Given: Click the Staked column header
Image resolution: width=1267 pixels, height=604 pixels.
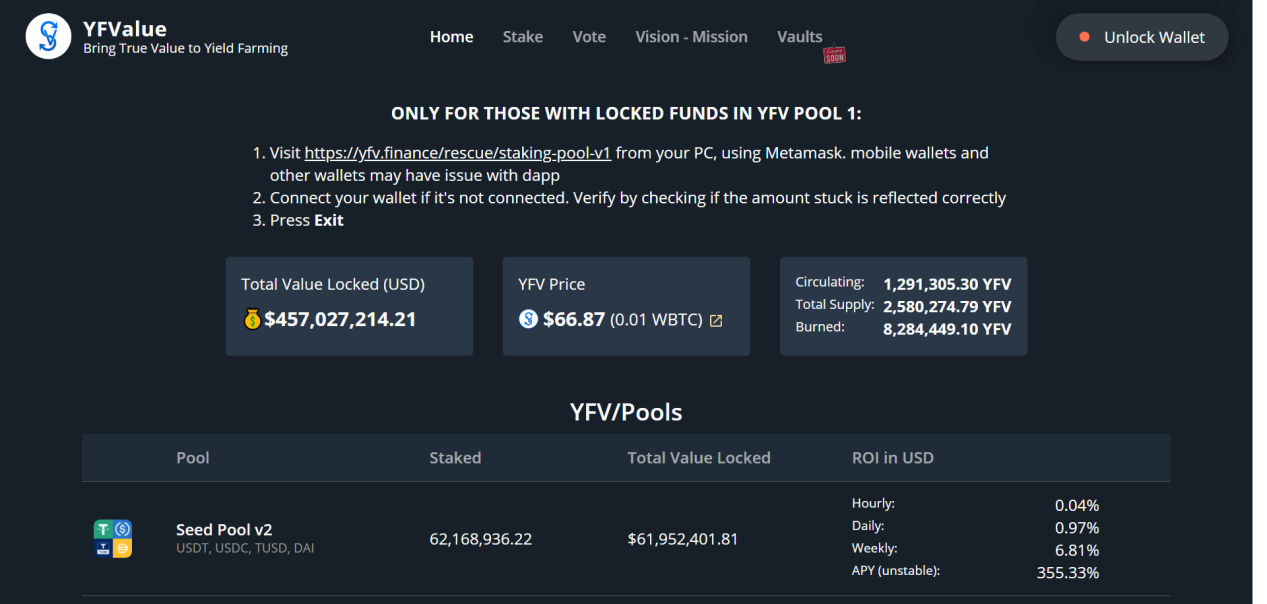Looking at the screenshot, I should (x=455, y=458).
